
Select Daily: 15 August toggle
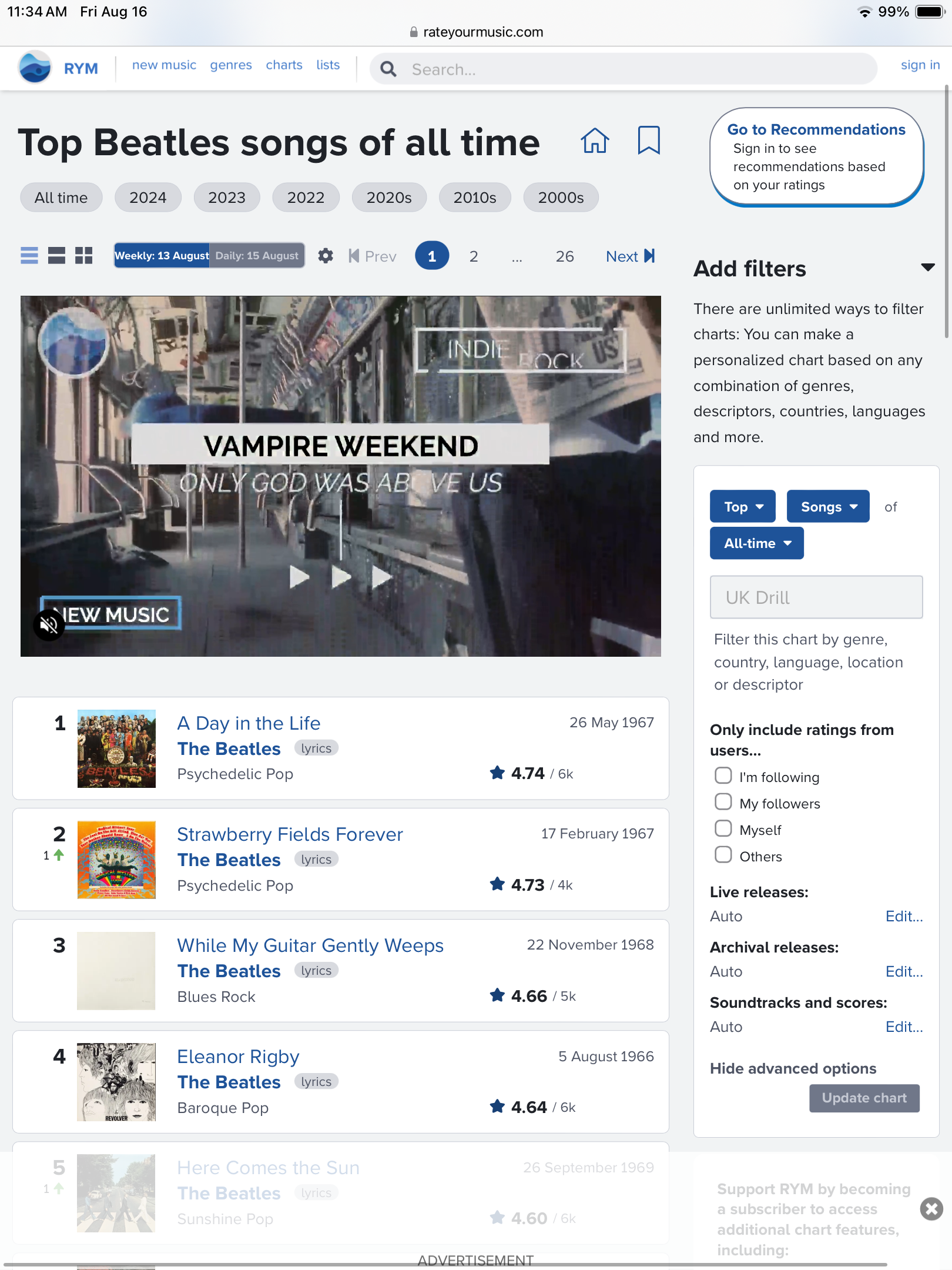point(257,256)
